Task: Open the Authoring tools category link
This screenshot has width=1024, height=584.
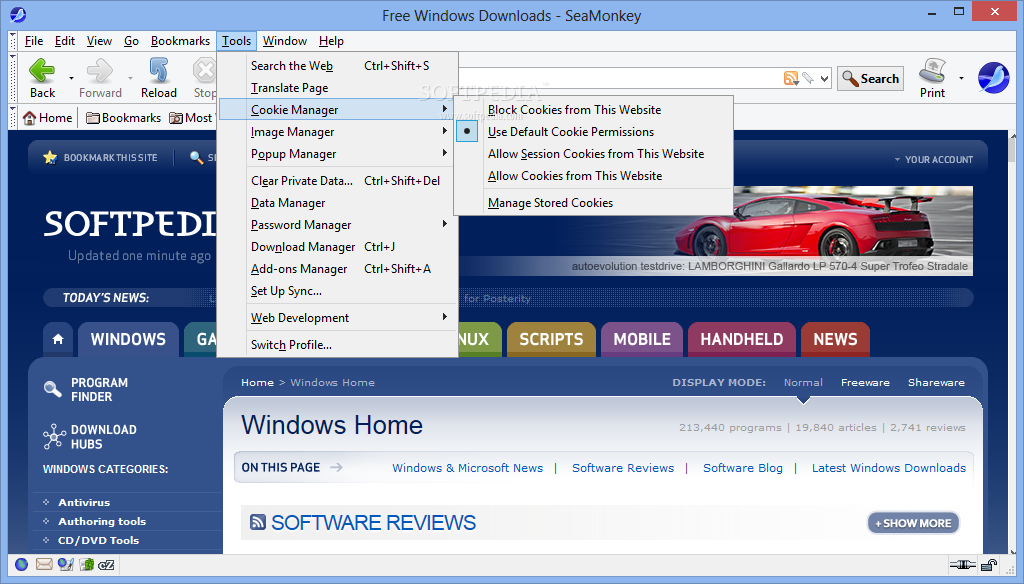Action: point(102,521)
